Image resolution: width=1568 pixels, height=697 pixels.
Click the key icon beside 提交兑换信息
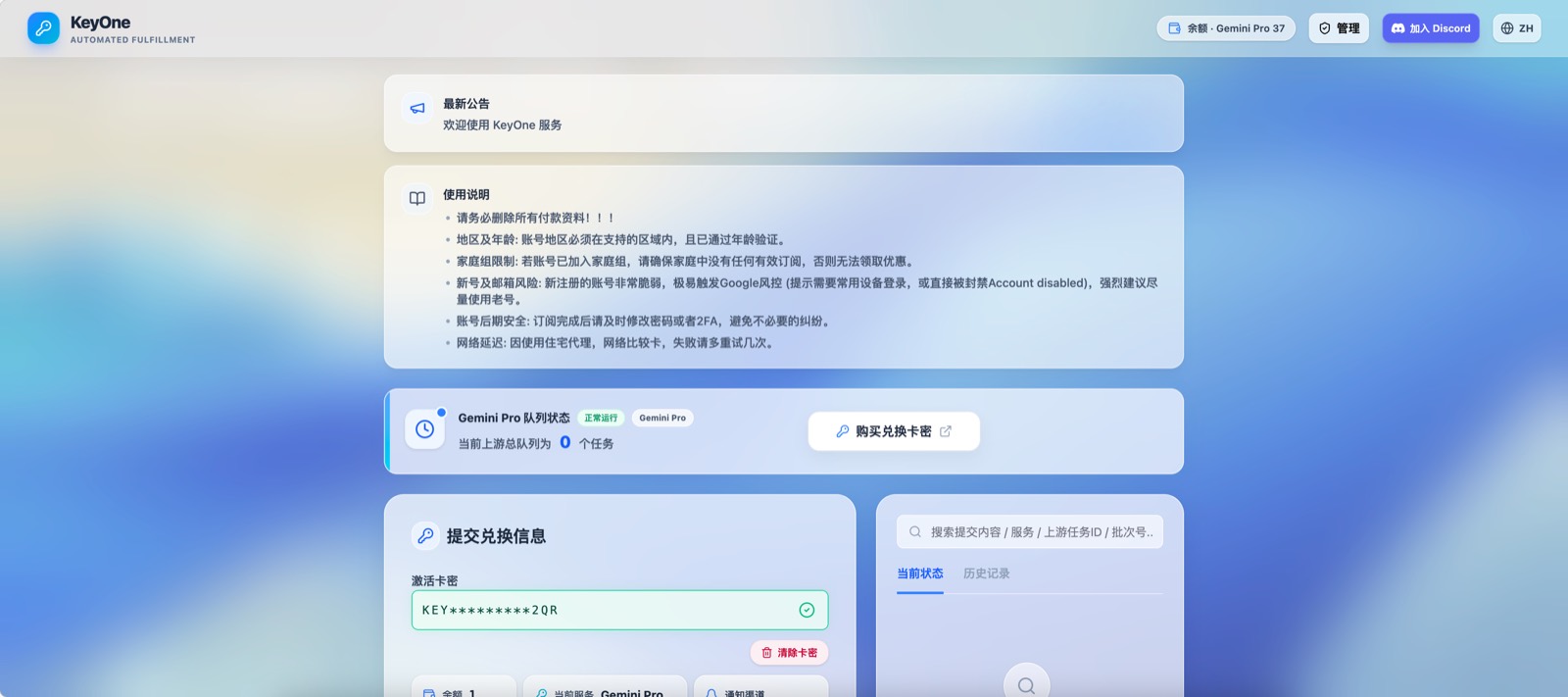coord(425,535)
